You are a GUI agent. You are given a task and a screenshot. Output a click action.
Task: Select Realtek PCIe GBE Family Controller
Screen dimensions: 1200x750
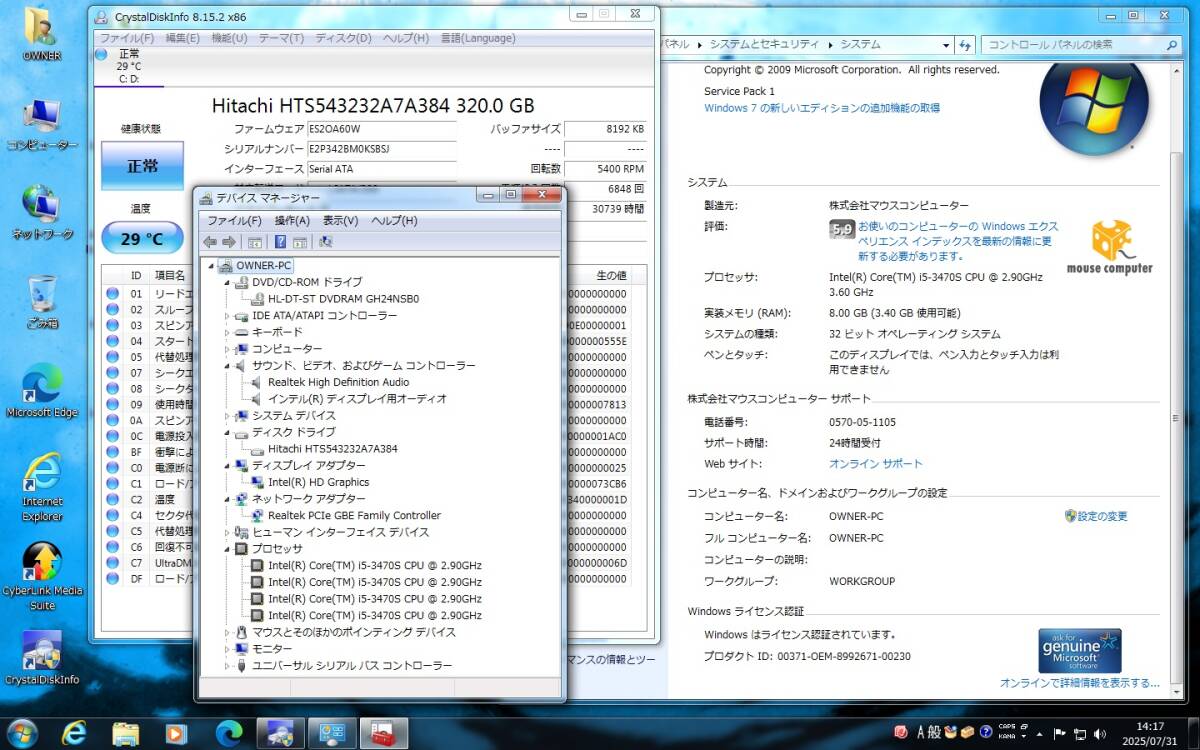coord(354,516)
